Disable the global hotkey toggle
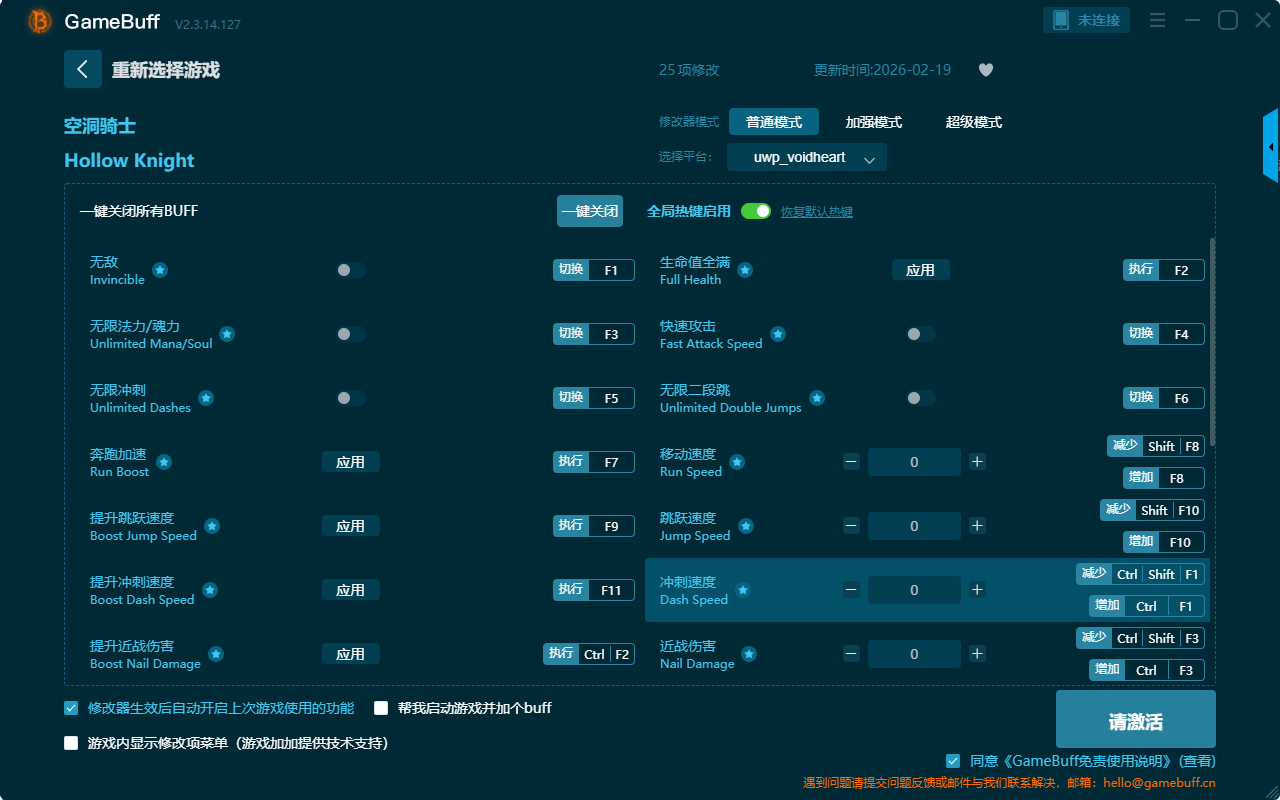This screenshot has width=1280, height=800. pos(756,211)
